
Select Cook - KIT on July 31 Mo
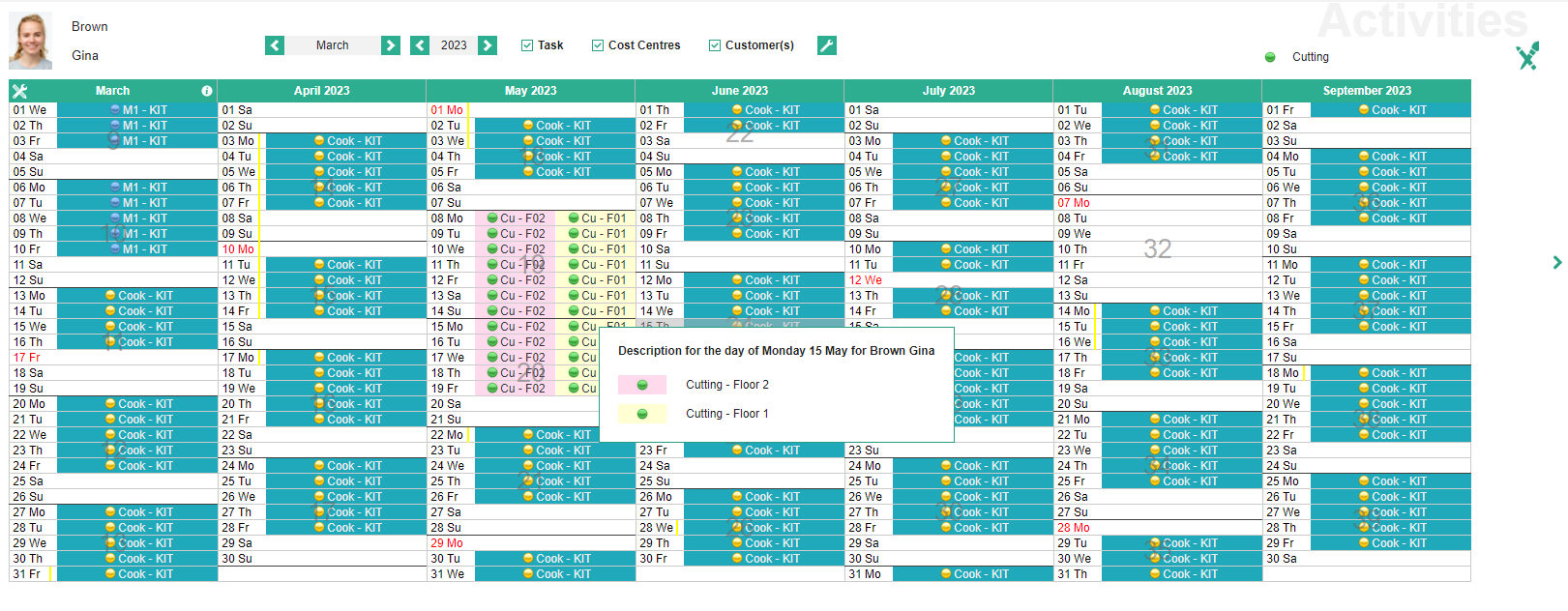[973, 574]
